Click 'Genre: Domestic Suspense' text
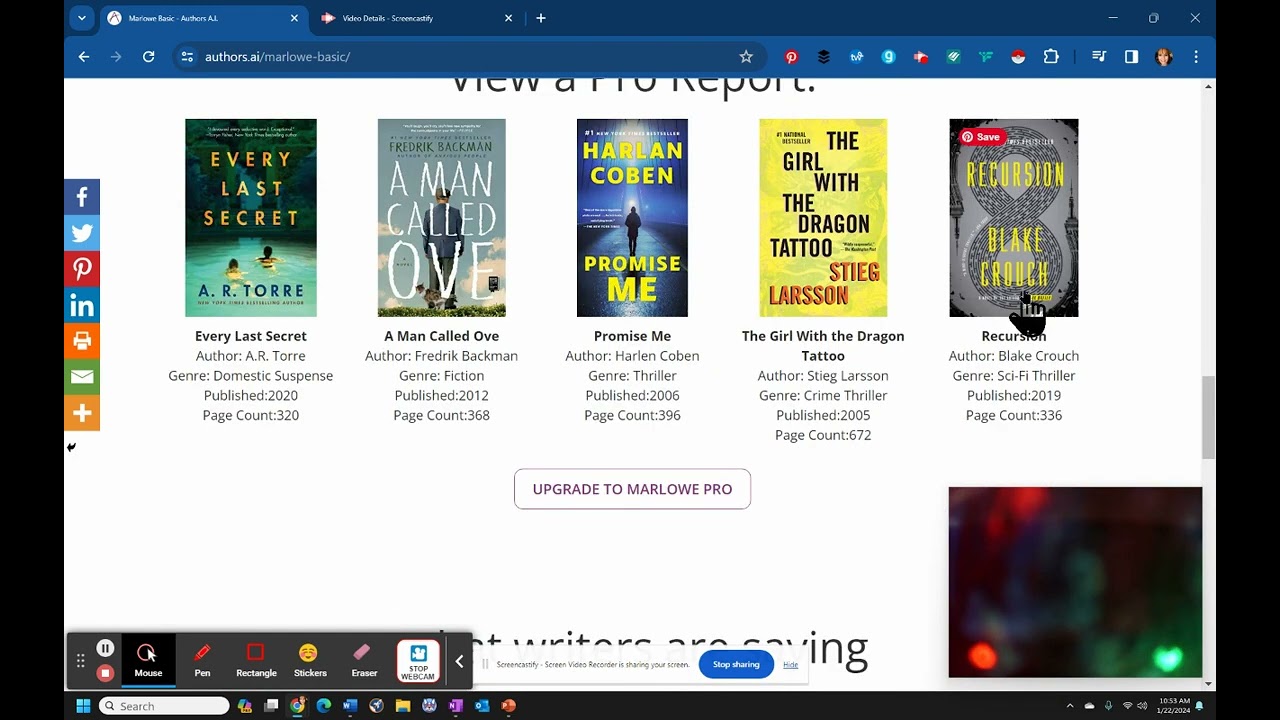This screenshot has height=720, width=1280. (251, 376)
